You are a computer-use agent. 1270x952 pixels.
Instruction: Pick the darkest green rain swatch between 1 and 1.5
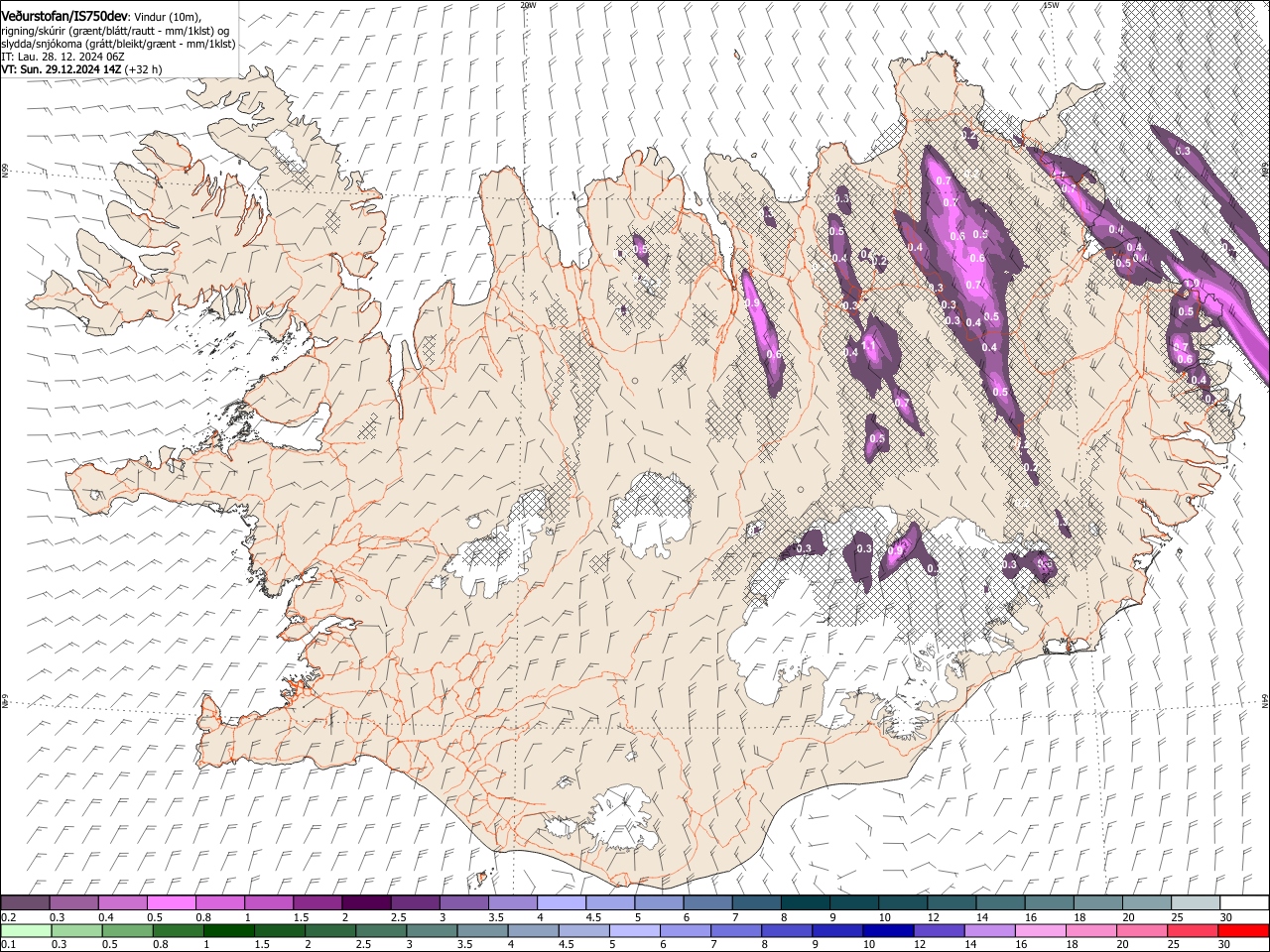(x=228, y=930)
